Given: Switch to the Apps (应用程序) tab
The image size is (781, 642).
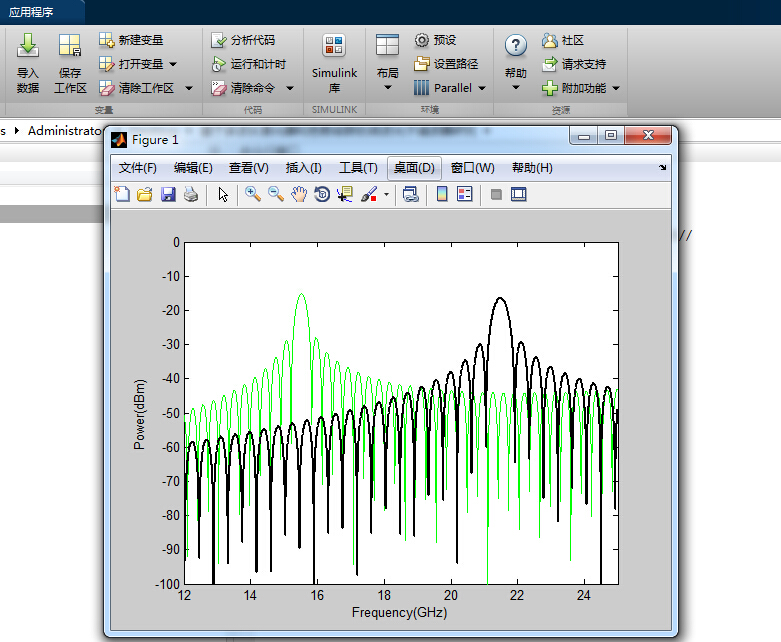Looking at the screenshot, I should 31,12.
